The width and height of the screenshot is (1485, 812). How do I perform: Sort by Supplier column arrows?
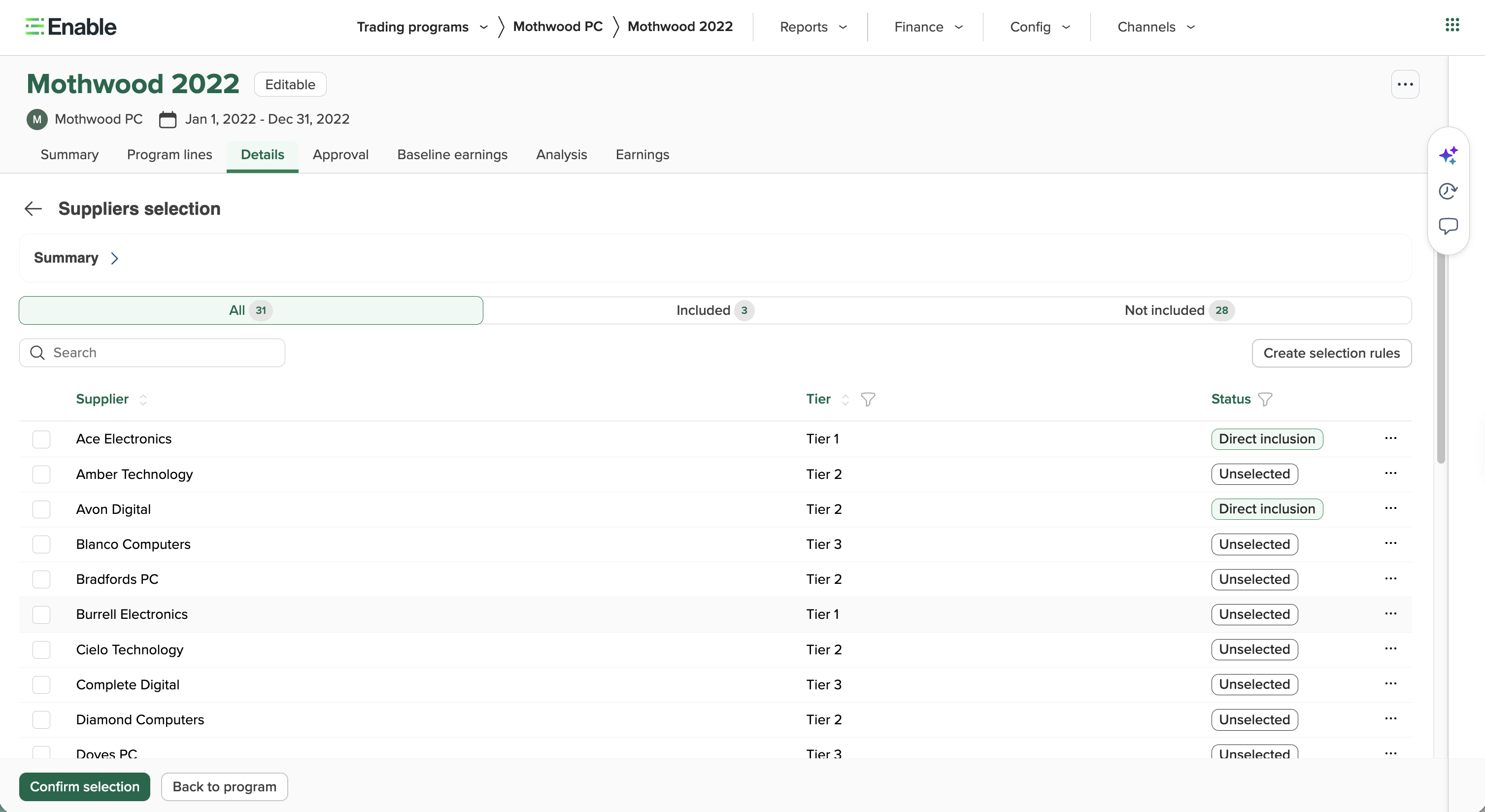pyautogui.click(x=143, y=400)
